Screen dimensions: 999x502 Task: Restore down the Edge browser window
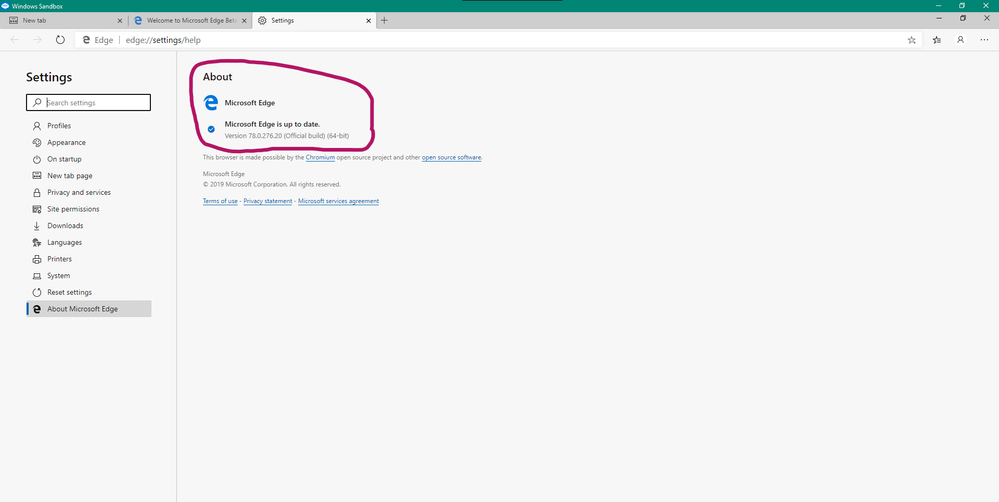coord(962,18)
